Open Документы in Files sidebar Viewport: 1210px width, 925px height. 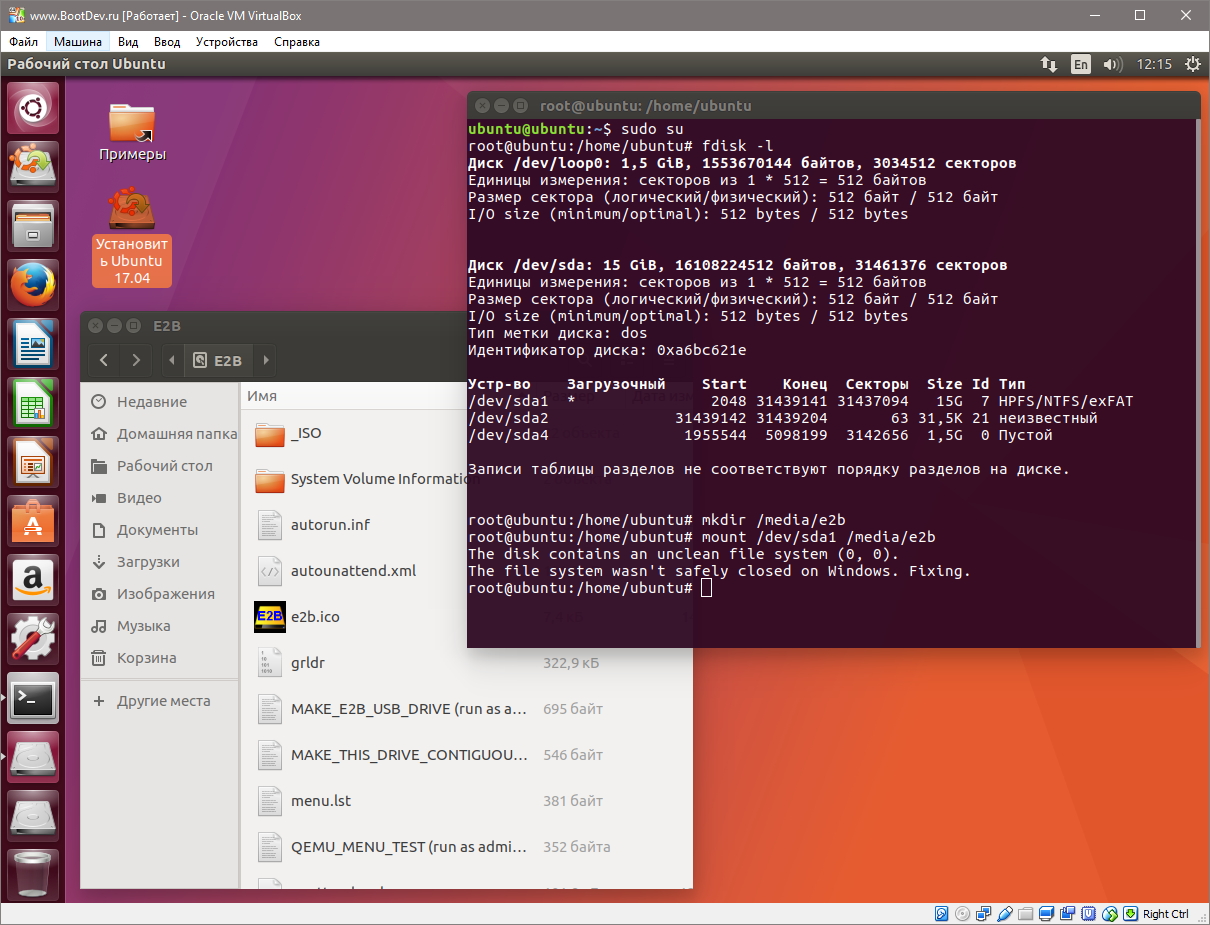point(160,530)
